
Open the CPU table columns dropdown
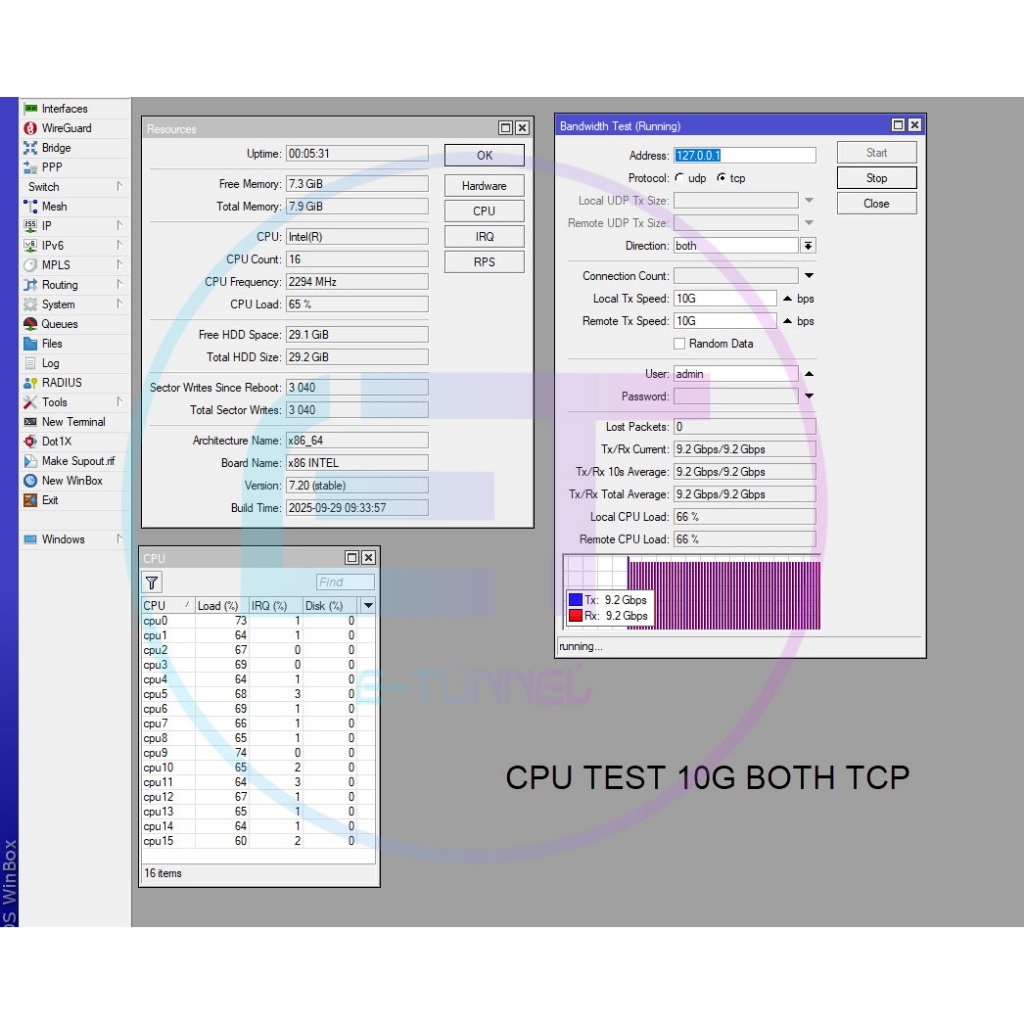pyautogui.click(x=368, y=605)
